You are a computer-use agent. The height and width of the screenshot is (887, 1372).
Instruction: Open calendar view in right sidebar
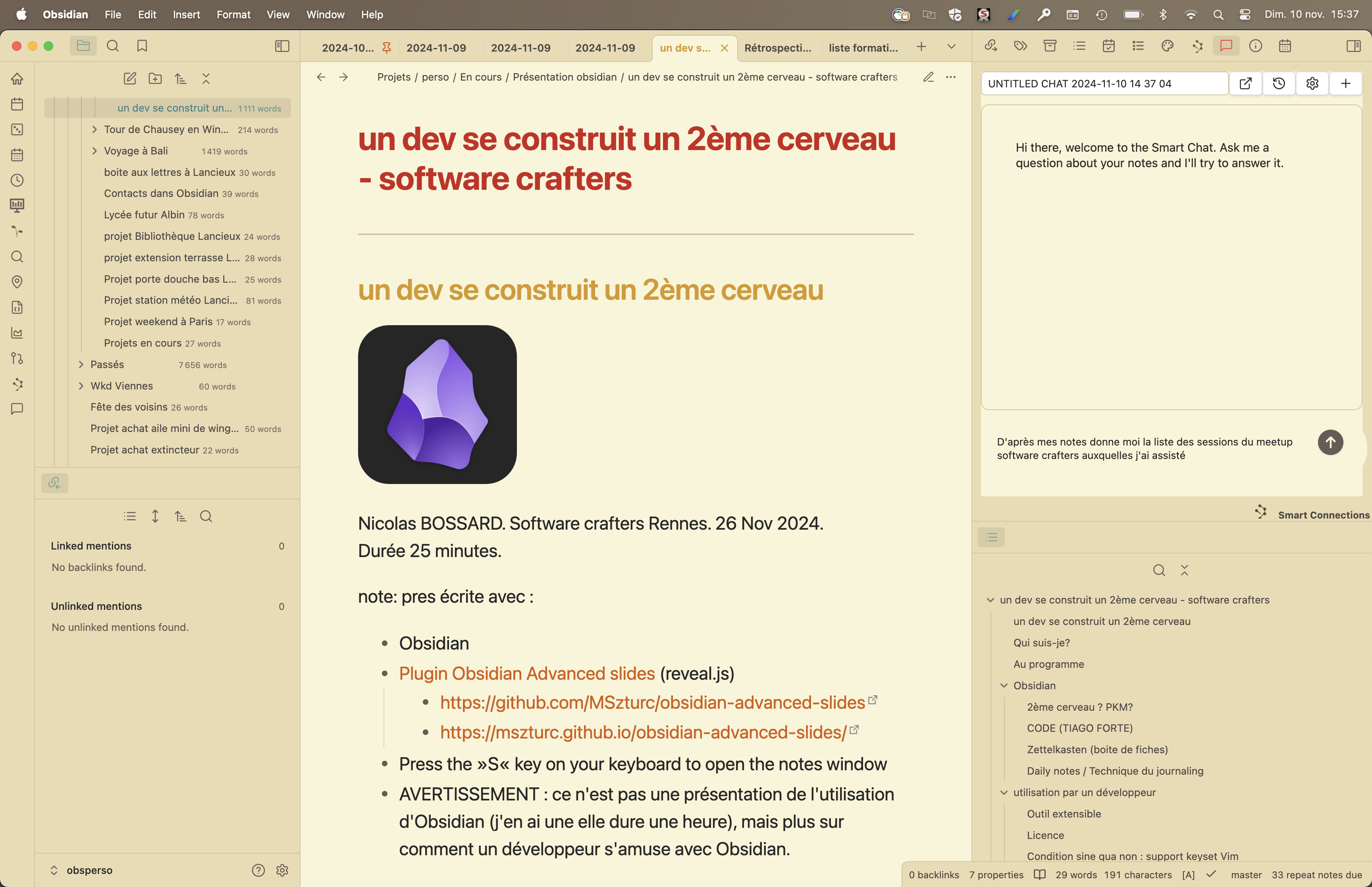tap(1285, 46)
